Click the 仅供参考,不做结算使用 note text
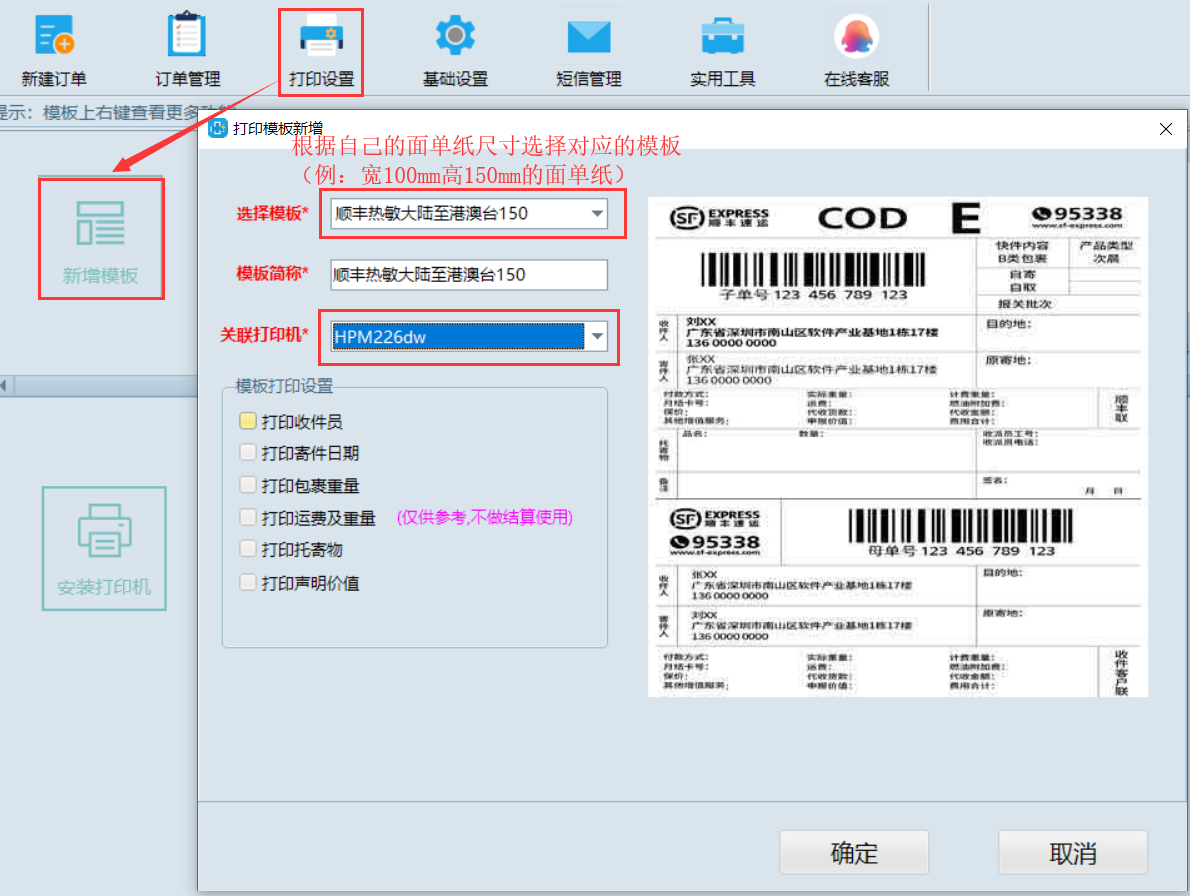This screenshot has height=896, width=1190. click(484, 517)
